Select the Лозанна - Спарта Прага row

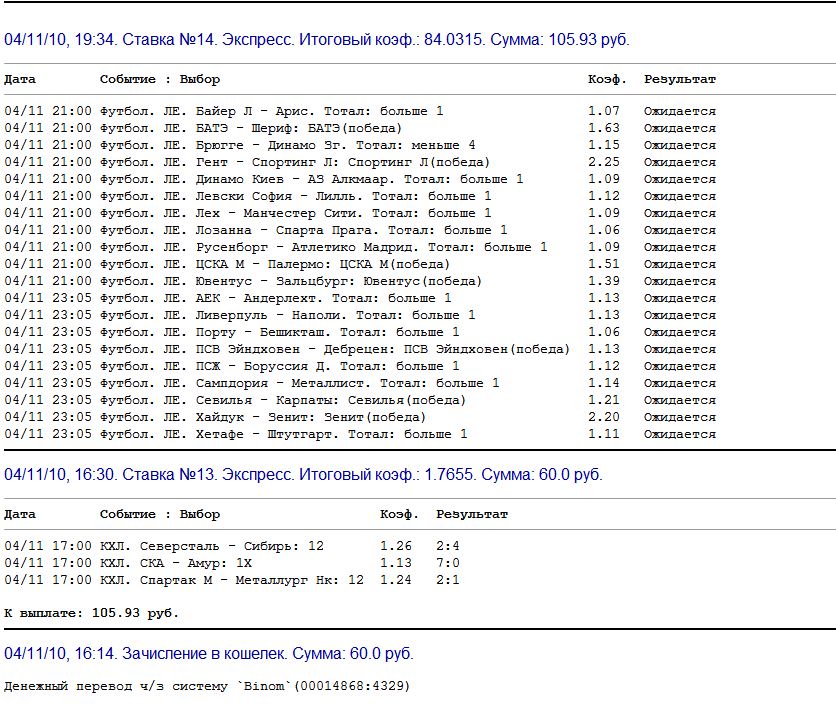pos(360,230)
